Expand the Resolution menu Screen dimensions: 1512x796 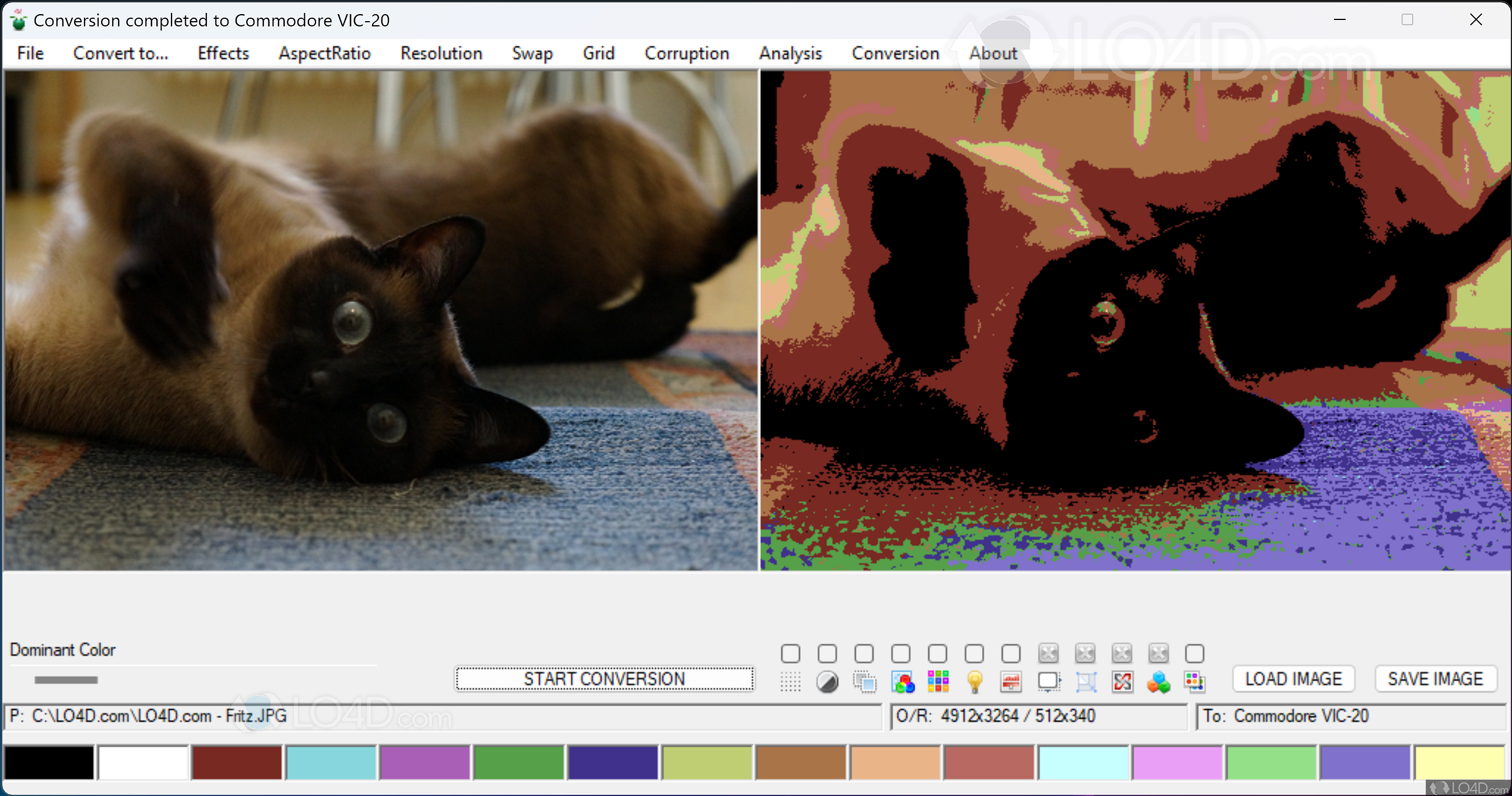tap(441, 53)
